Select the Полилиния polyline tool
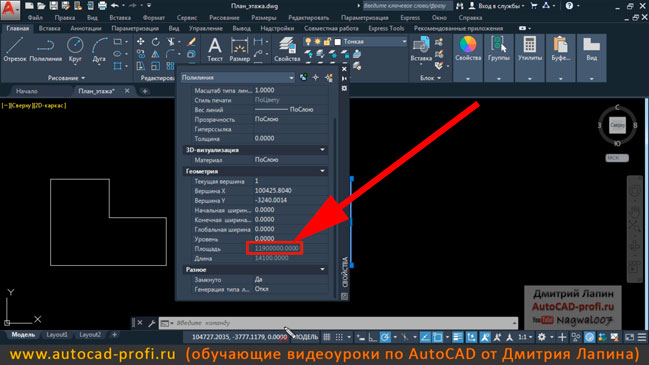Viewport: 649px width, 365px height. [x=46, y=49]
